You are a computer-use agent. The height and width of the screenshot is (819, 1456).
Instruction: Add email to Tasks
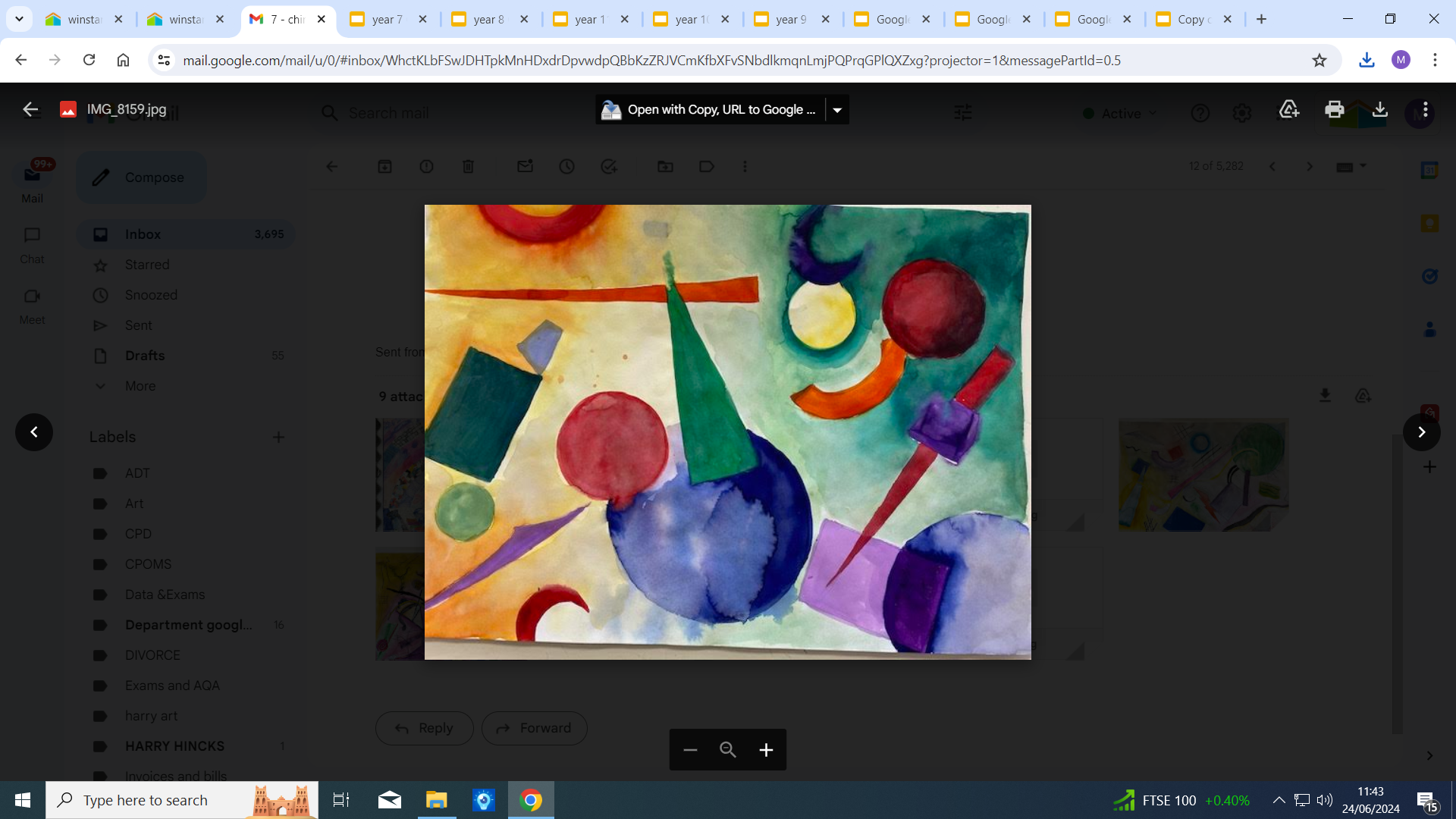(x=609, y=166)
